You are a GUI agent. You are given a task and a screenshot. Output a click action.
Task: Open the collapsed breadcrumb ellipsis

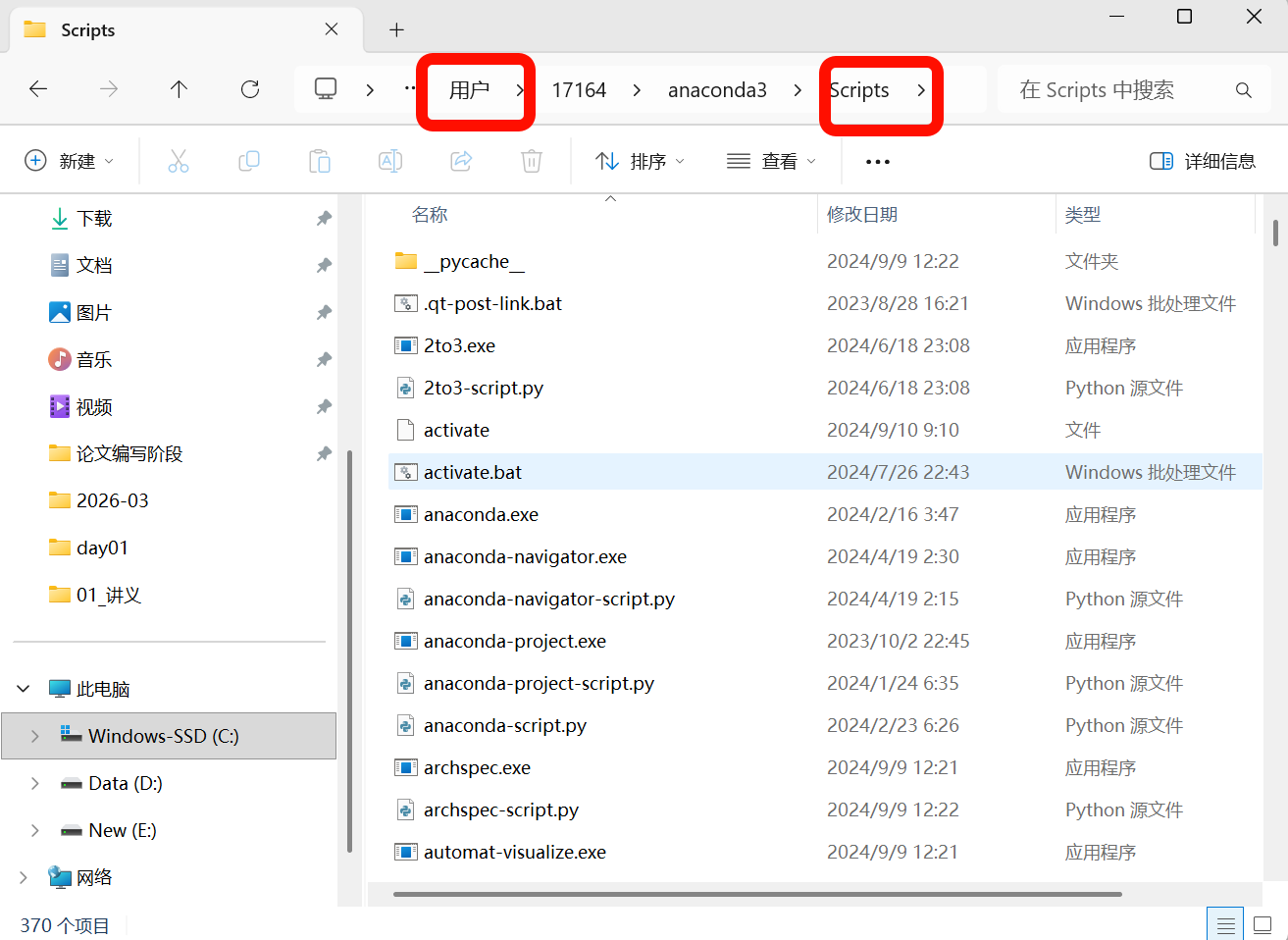[410, 89]
